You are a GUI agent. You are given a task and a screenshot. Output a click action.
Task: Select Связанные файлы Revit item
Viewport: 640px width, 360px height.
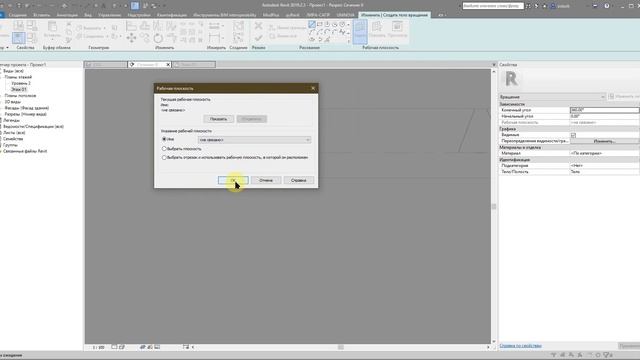click(25, 151)
